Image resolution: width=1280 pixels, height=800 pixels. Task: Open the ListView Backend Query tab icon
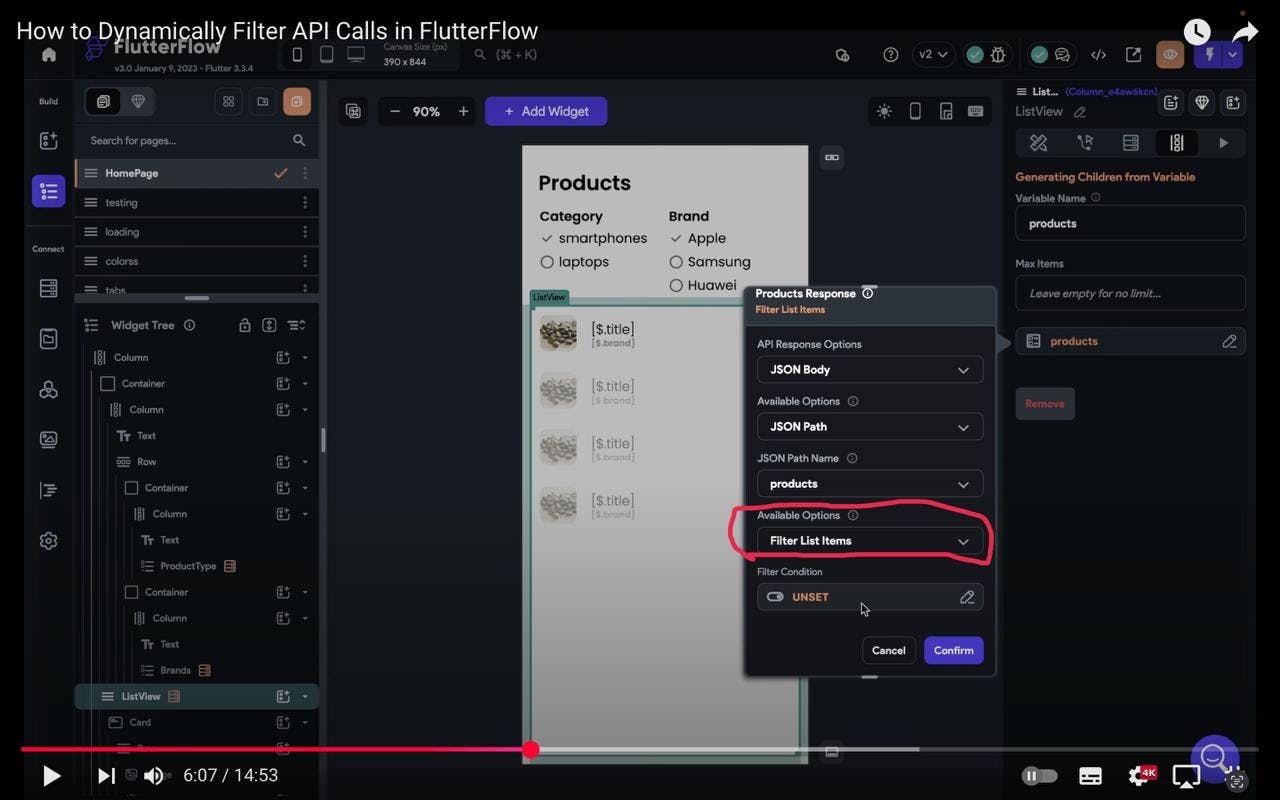[1131, 143]
